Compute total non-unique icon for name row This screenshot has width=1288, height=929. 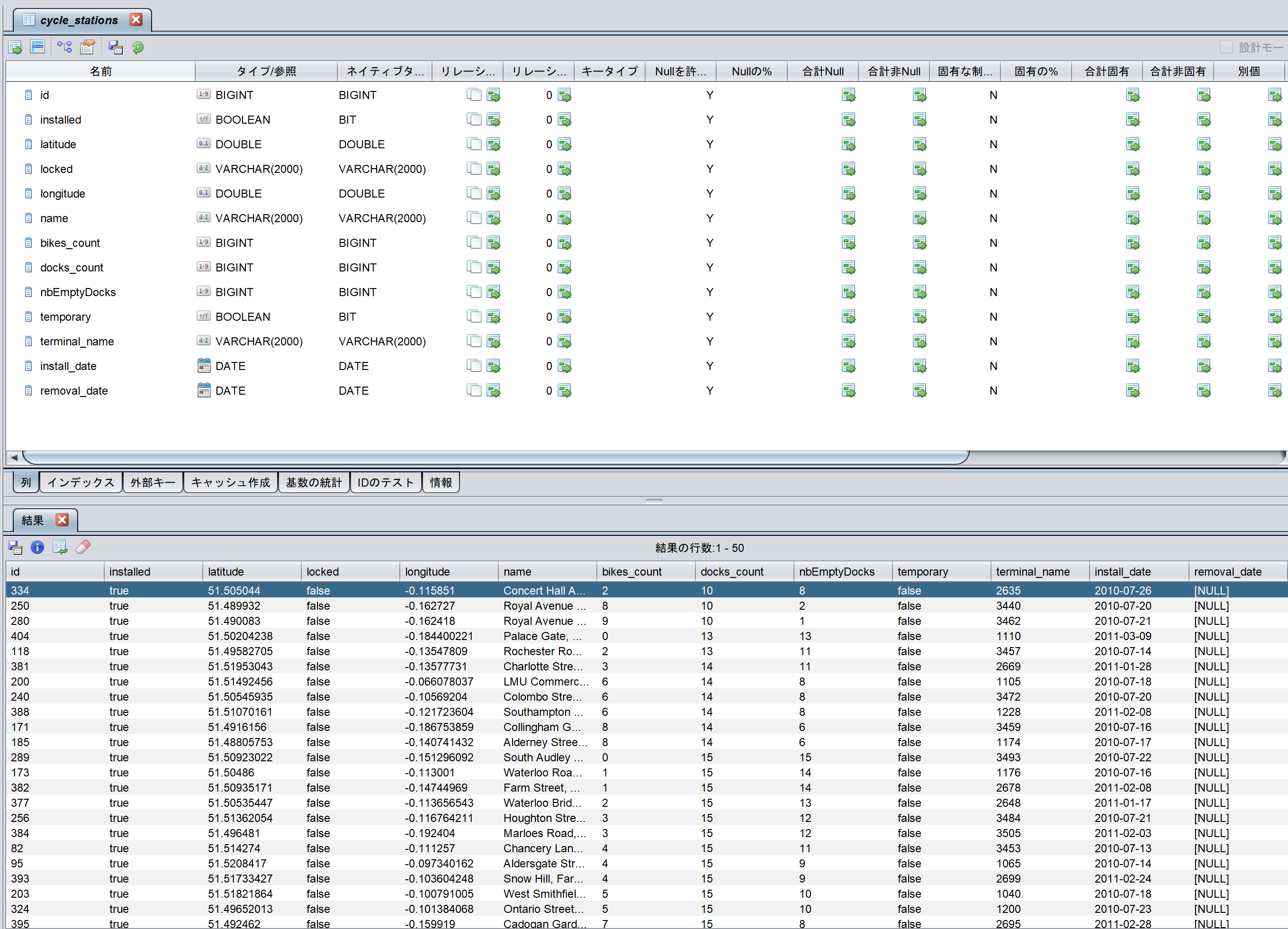[1204, 218]
